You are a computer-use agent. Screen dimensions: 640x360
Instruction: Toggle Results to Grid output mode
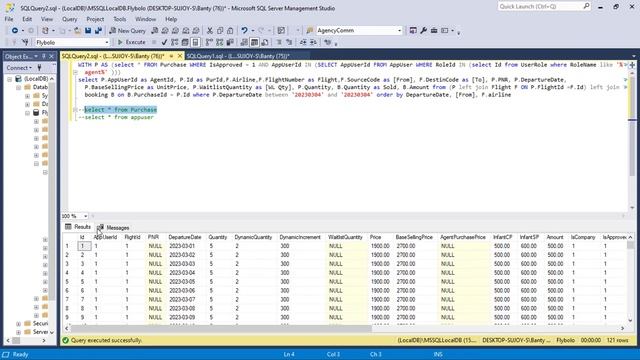254,42
